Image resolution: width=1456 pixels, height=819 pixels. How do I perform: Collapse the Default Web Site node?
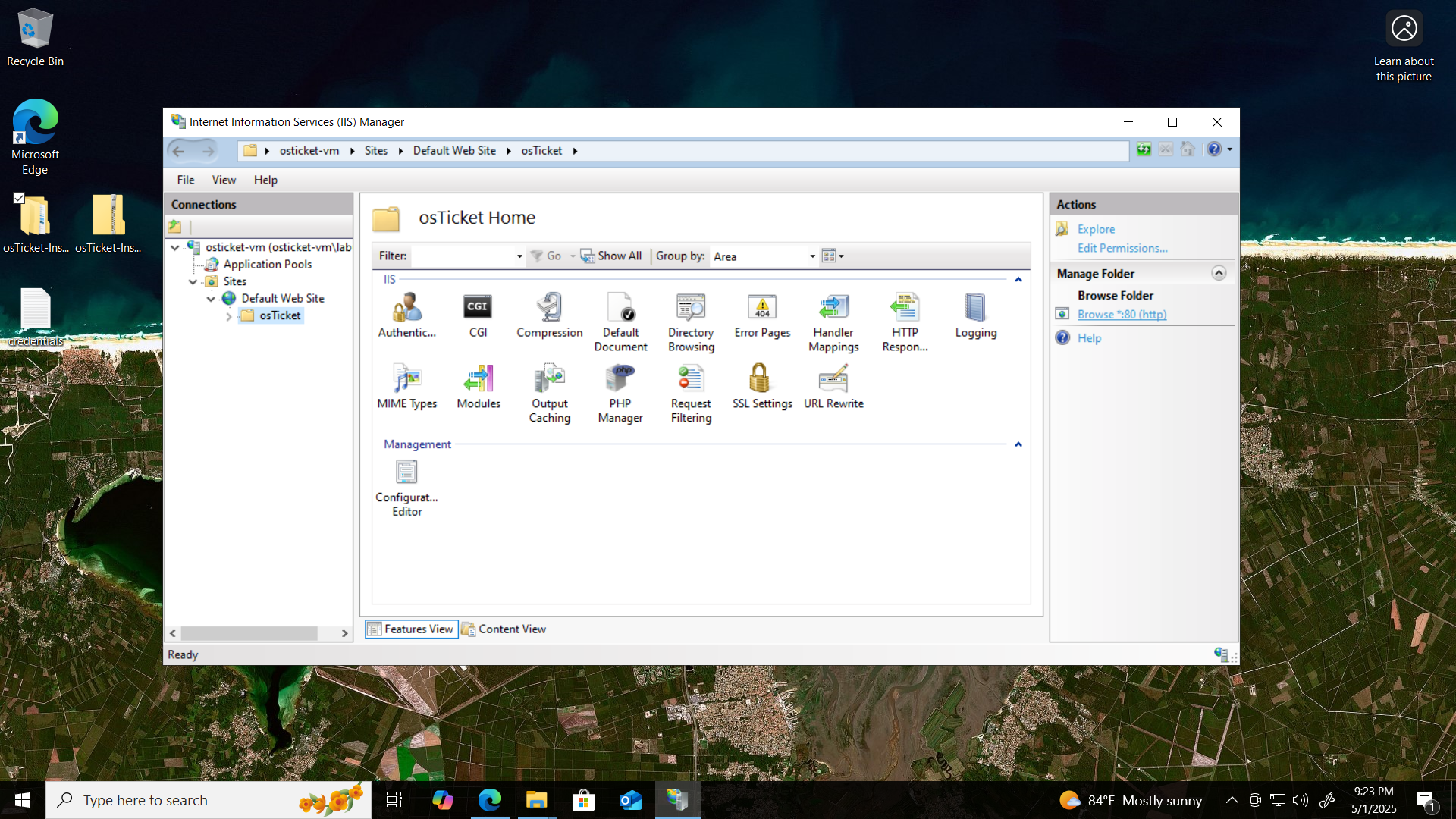211,299
